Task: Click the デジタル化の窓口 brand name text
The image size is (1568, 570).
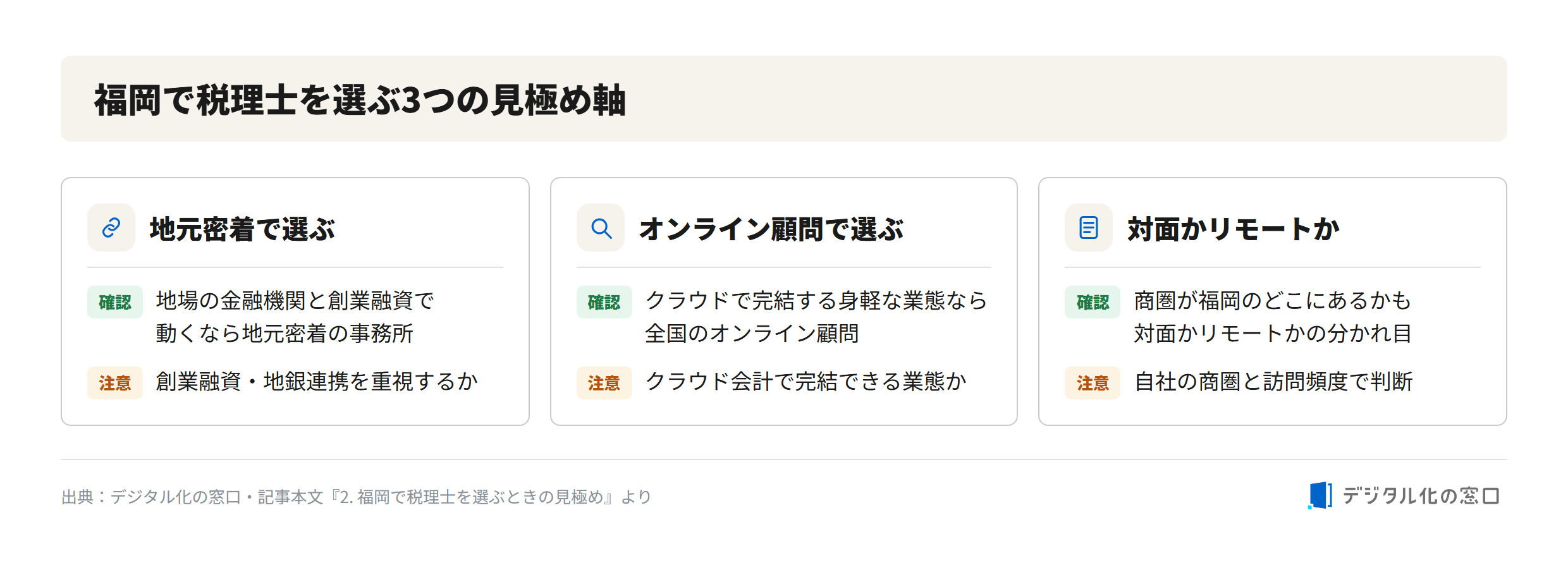Action: [x=1421, y=496]
